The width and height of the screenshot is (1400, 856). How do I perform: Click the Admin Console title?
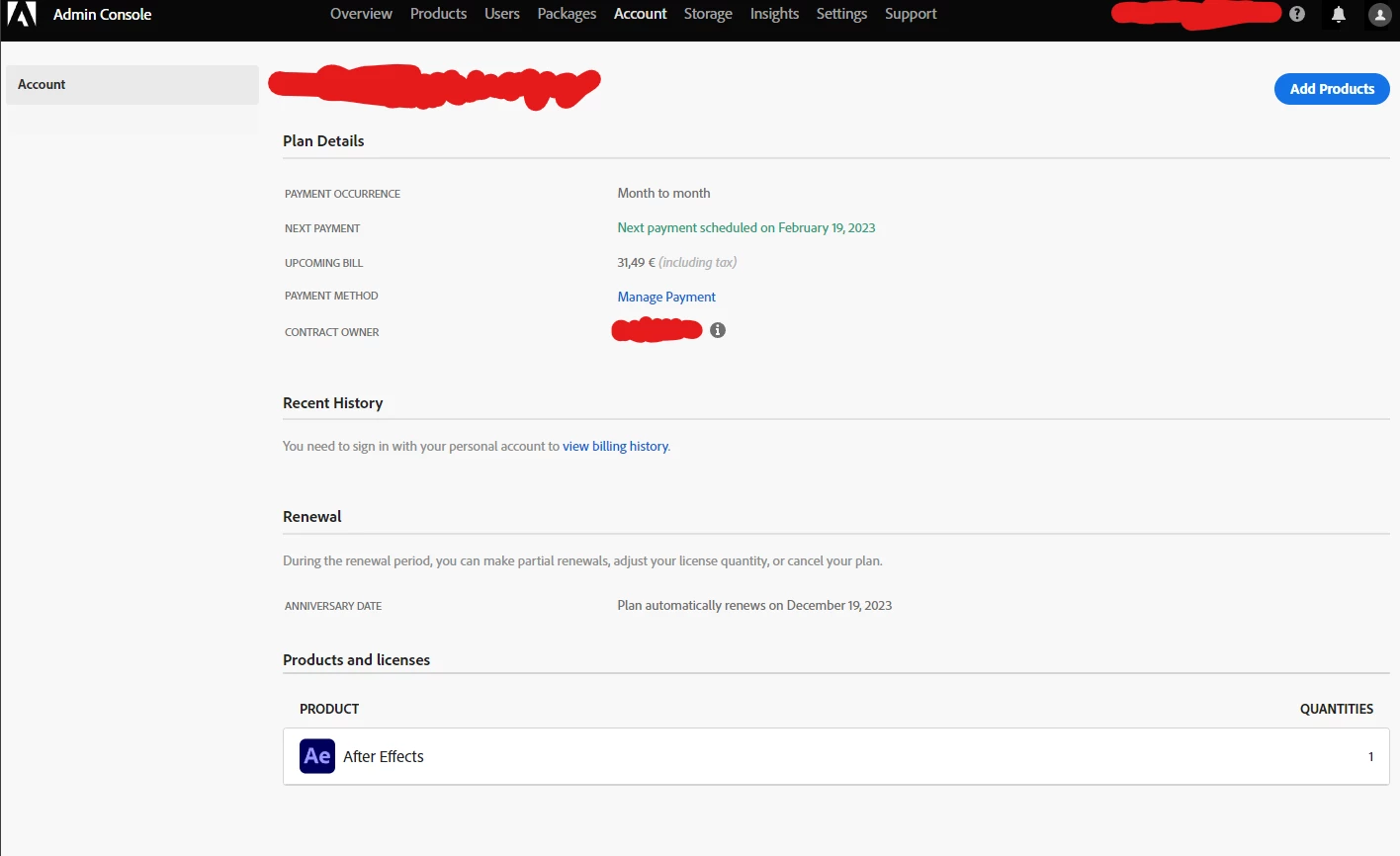tap(102, 14)
